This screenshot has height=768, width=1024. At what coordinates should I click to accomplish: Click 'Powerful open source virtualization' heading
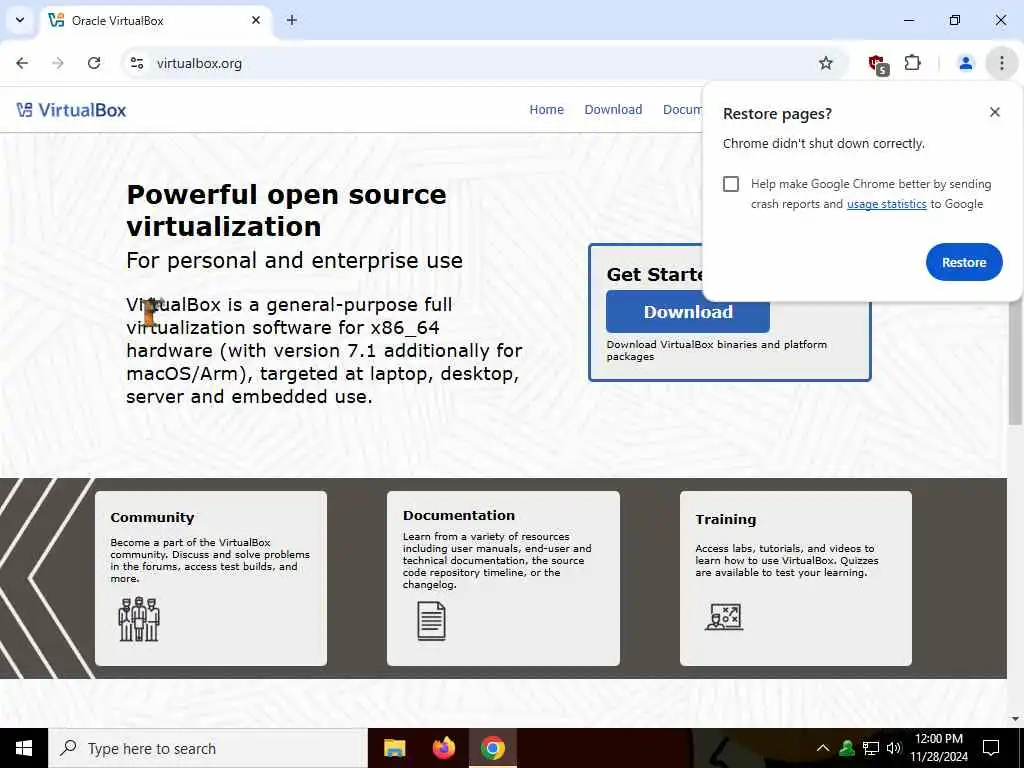pyautogui.click(x=286, y=210)
